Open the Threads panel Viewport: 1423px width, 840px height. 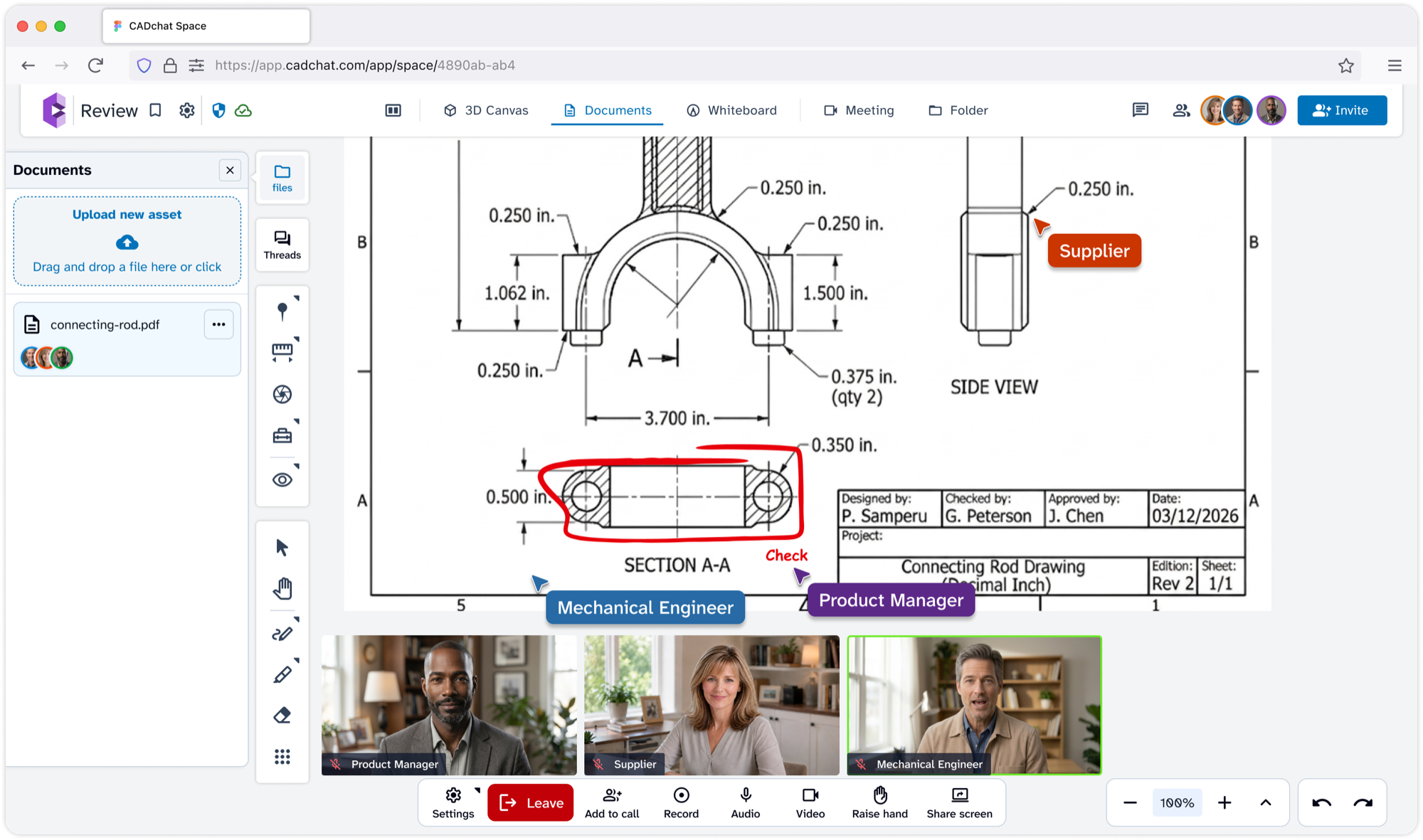[282, 245]
